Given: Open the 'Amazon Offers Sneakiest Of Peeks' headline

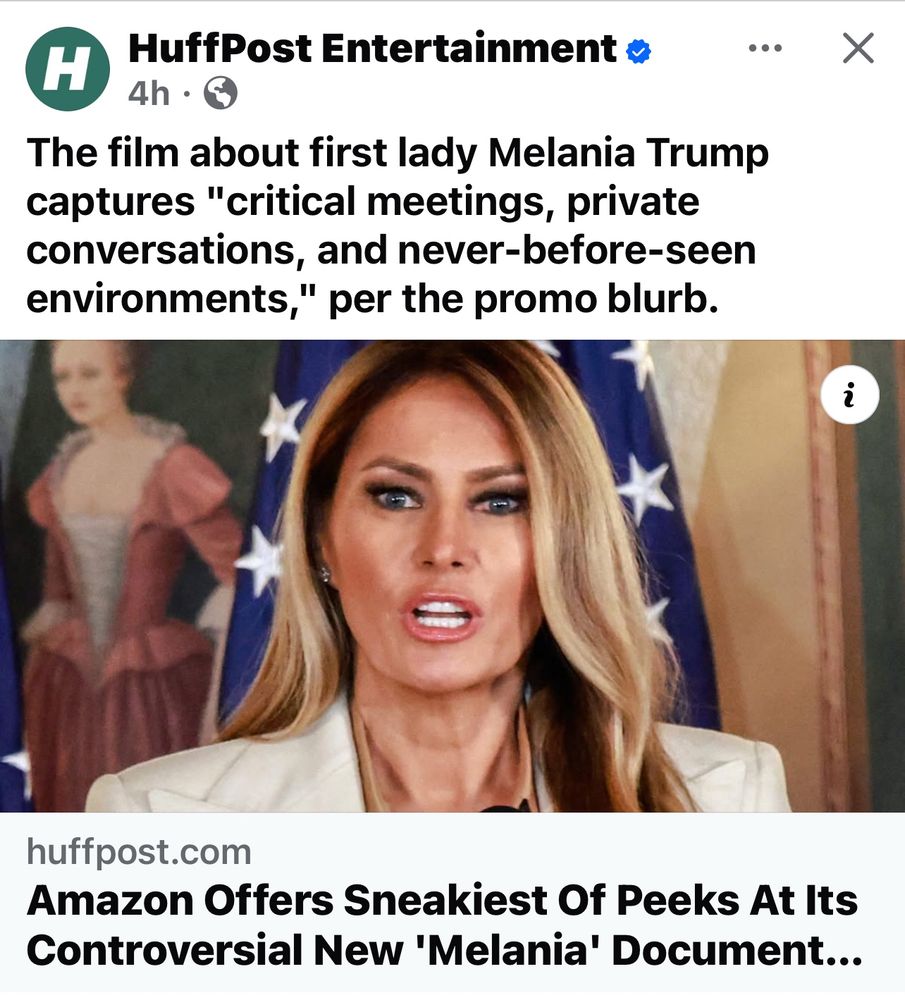Looking at the screenshot, I should [443, 925].
